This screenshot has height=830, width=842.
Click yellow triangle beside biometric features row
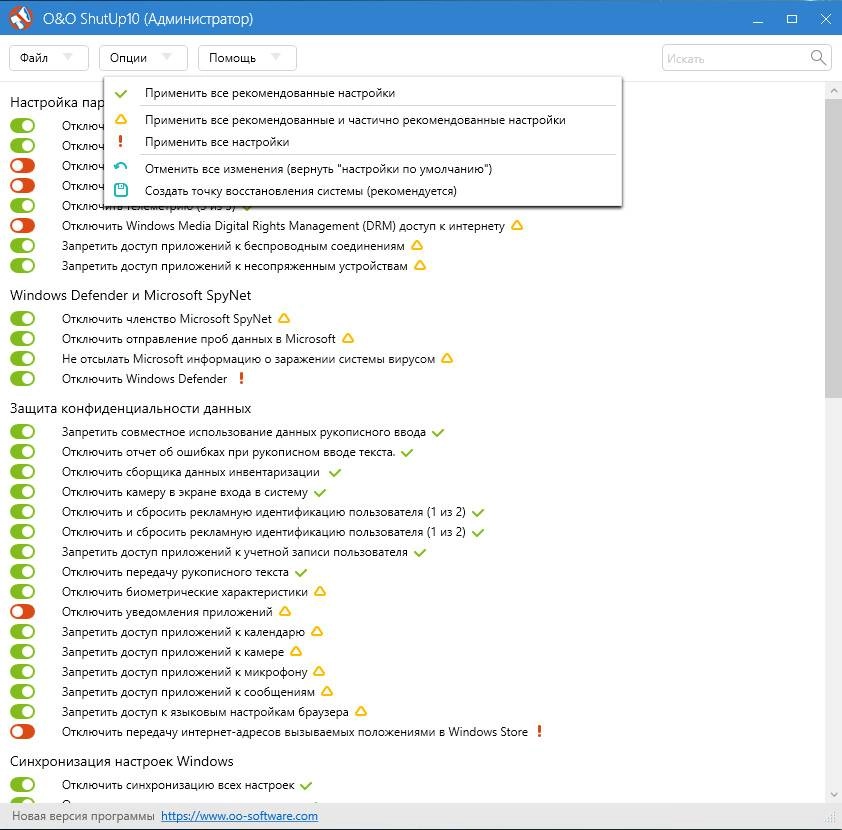point(320,592)
